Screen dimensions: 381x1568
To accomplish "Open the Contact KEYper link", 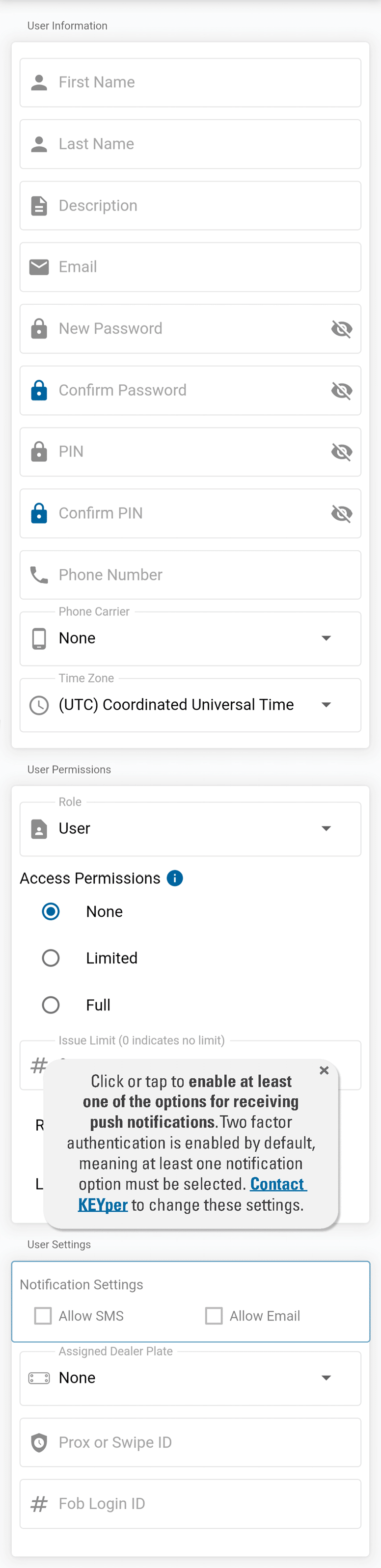I will (x=277, y=1184).
